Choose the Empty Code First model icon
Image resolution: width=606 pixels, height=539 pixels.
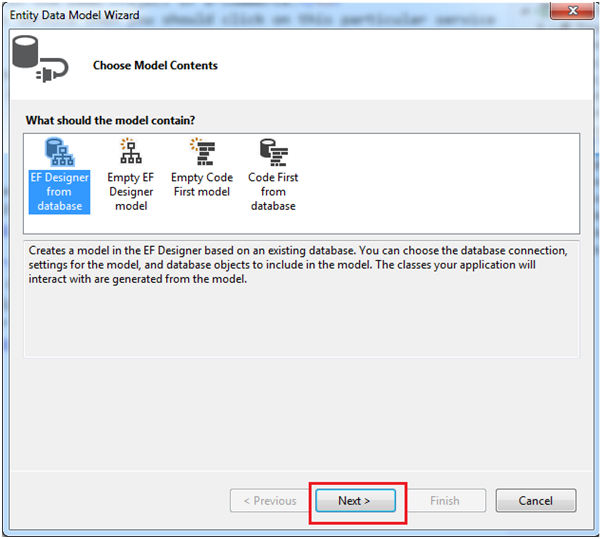tap(203, 151)
